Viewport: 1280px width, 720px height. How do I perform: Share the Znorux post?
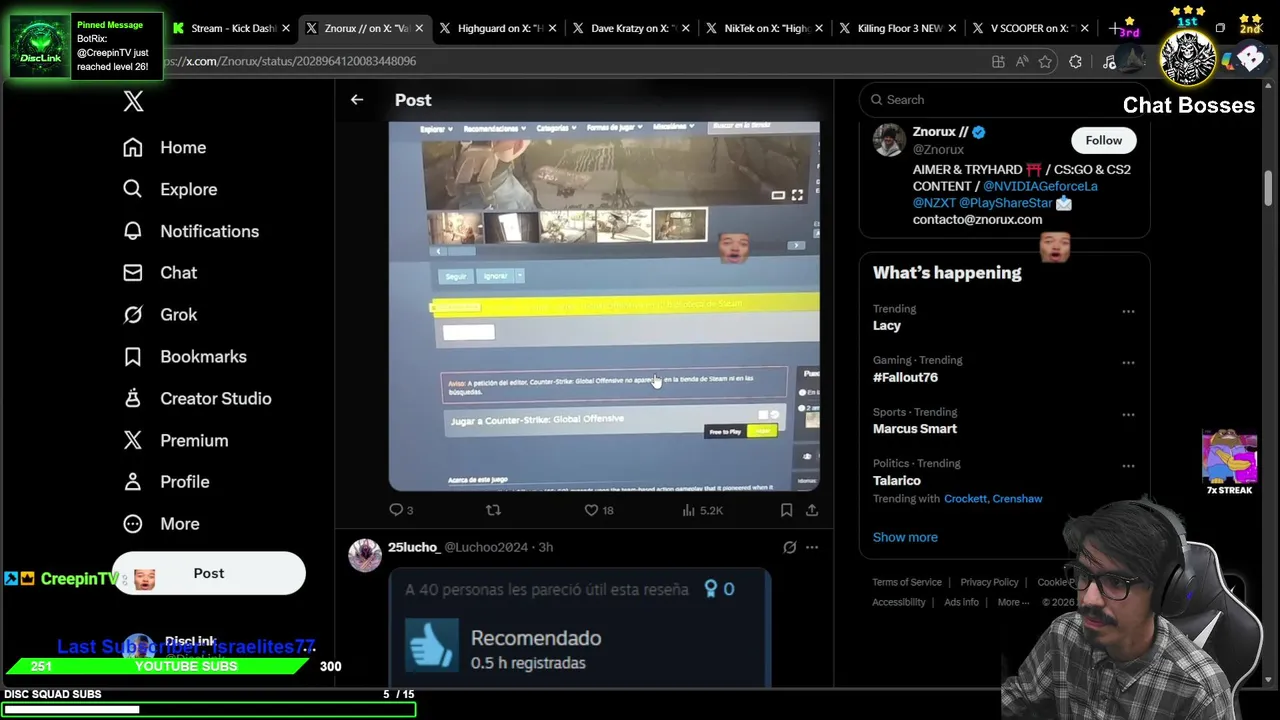812,510
